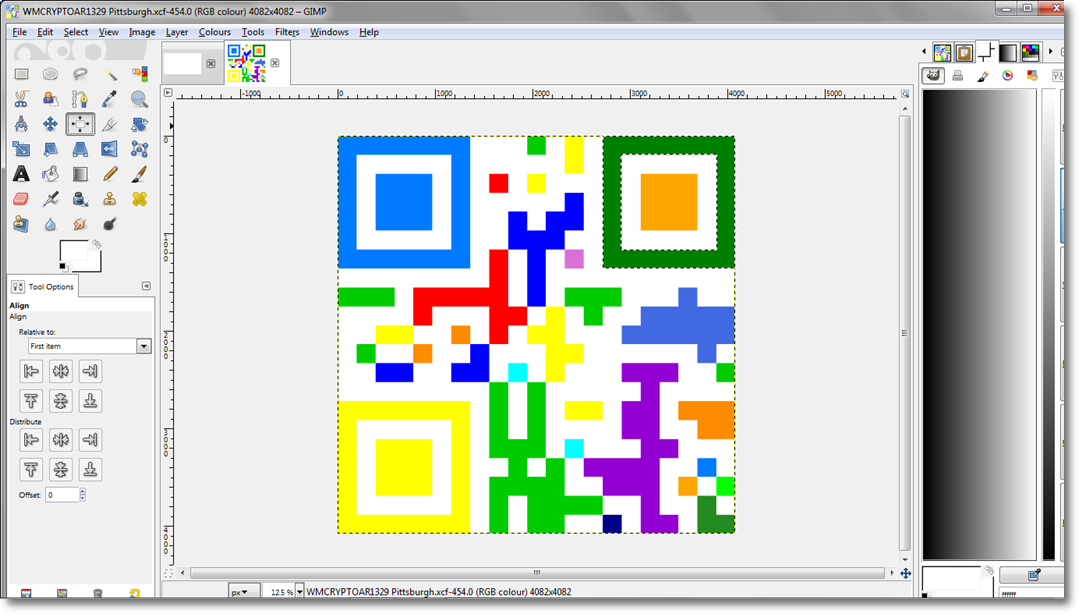Select the Blend gradient tool
Image resolution: width=1080 pixels, height=615 pixels.
tap(80, 174)
